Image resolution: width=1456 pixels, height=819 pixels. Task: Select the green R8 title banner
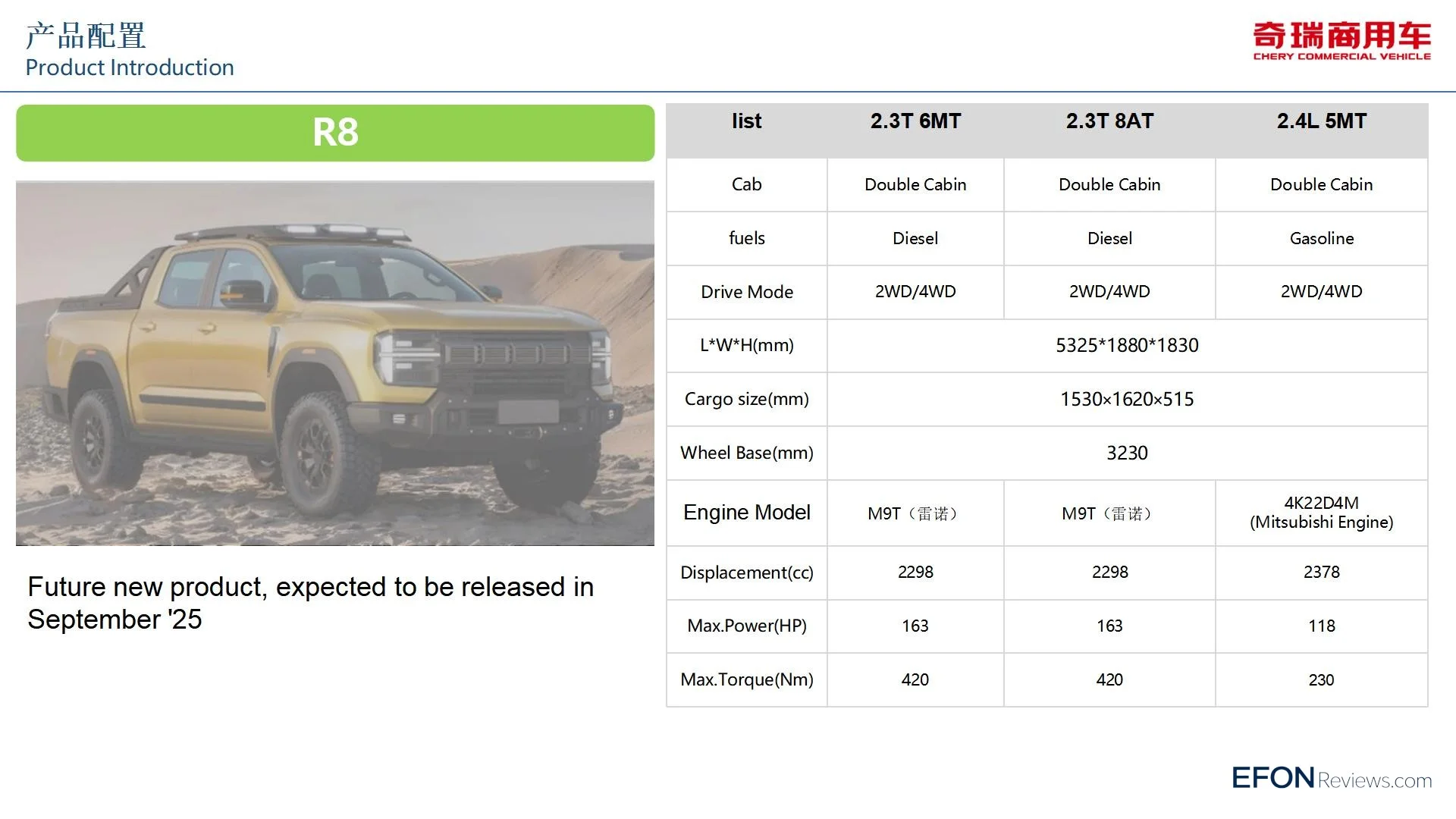[x=335, y=133]
